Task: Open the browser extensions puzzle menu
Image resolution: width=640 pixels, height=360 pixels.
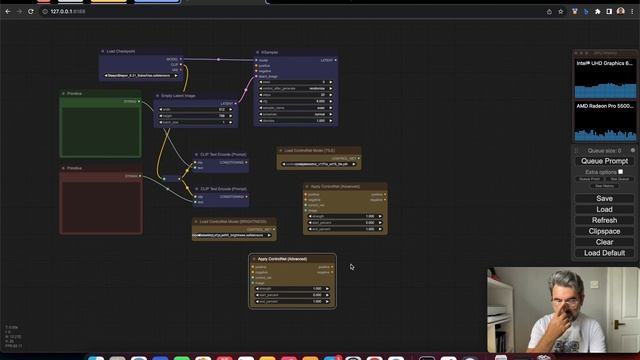Action: 598,11
